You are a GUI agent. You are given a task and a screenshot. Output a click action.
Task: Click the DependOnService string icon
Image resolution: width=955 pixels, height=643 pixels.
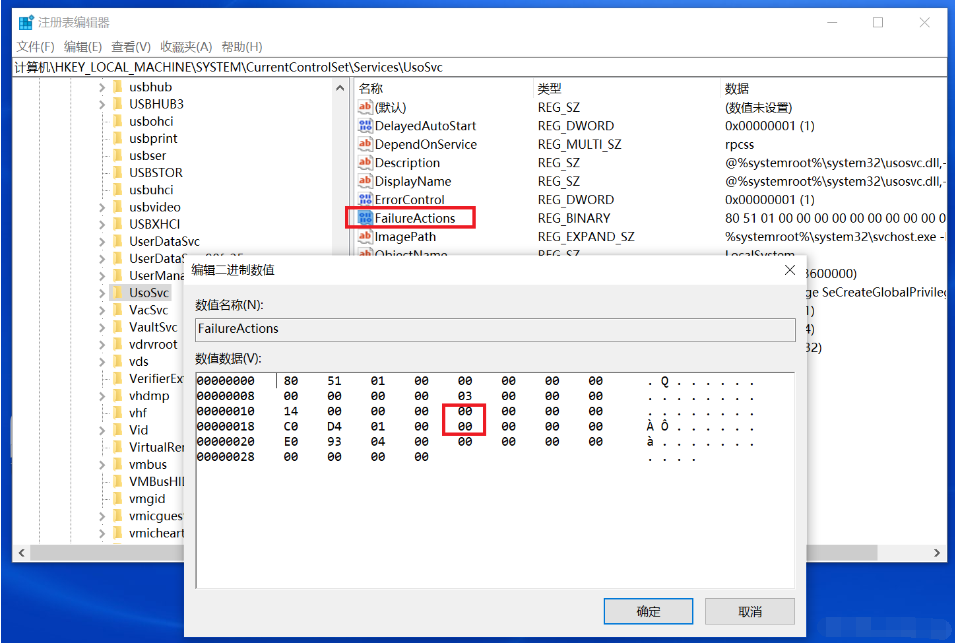point(365,144)
